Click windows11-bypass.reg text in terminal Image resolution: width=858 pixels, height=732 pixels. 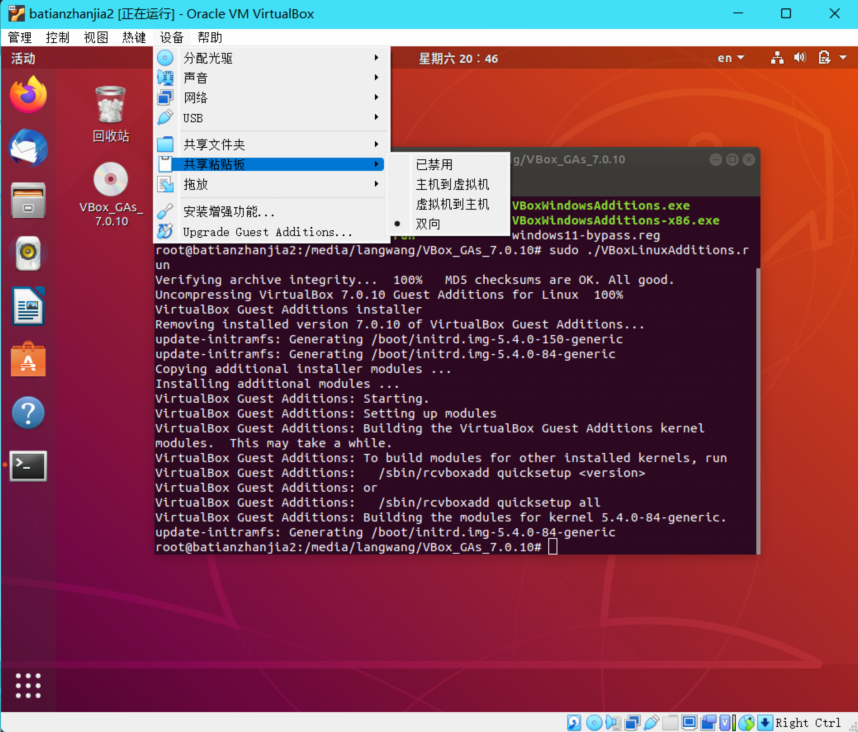(x=586, y=235)
